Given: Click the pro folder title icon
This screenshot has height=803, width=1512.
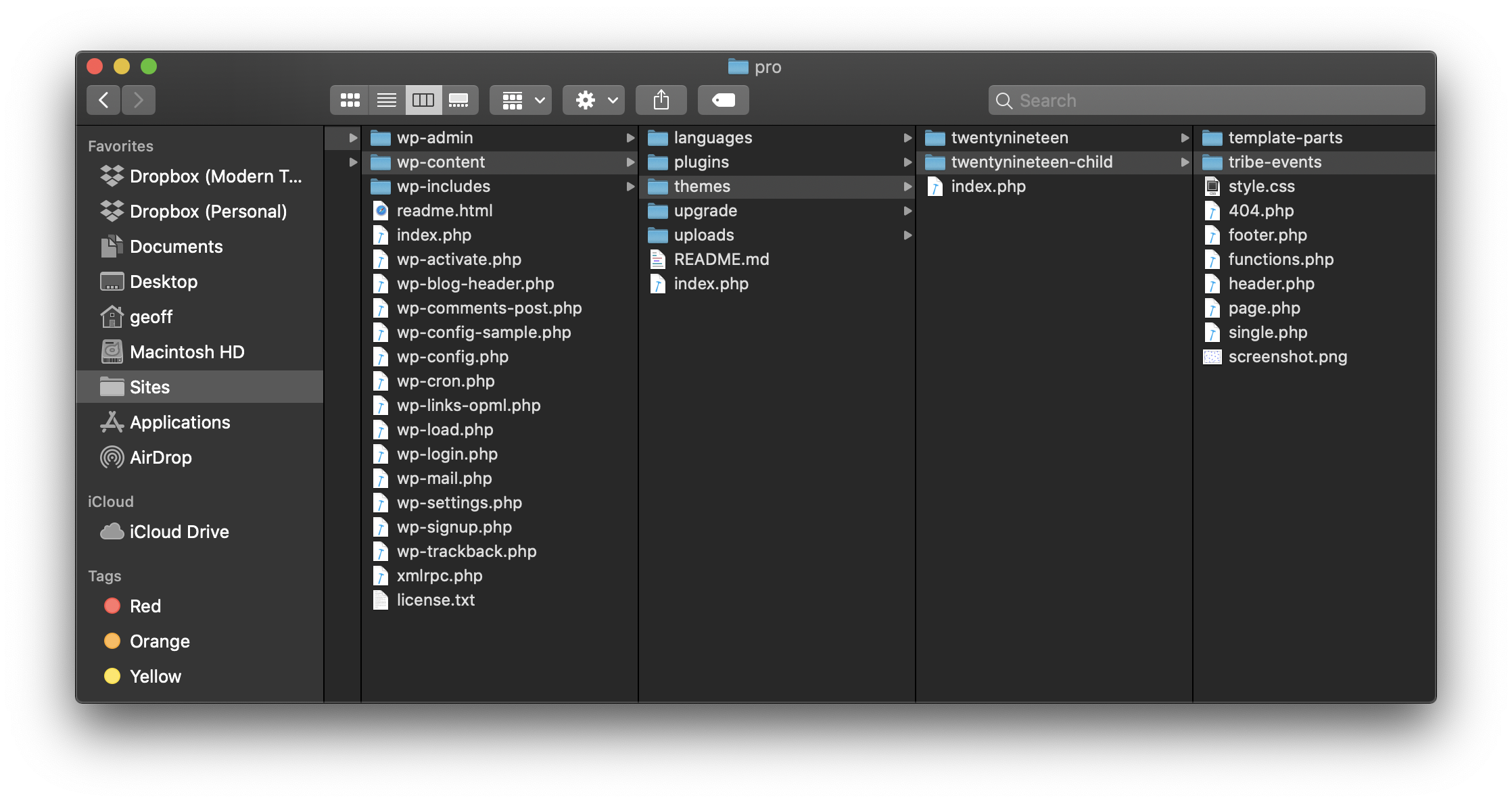Looking at the screenshot, I should point(738,66).
